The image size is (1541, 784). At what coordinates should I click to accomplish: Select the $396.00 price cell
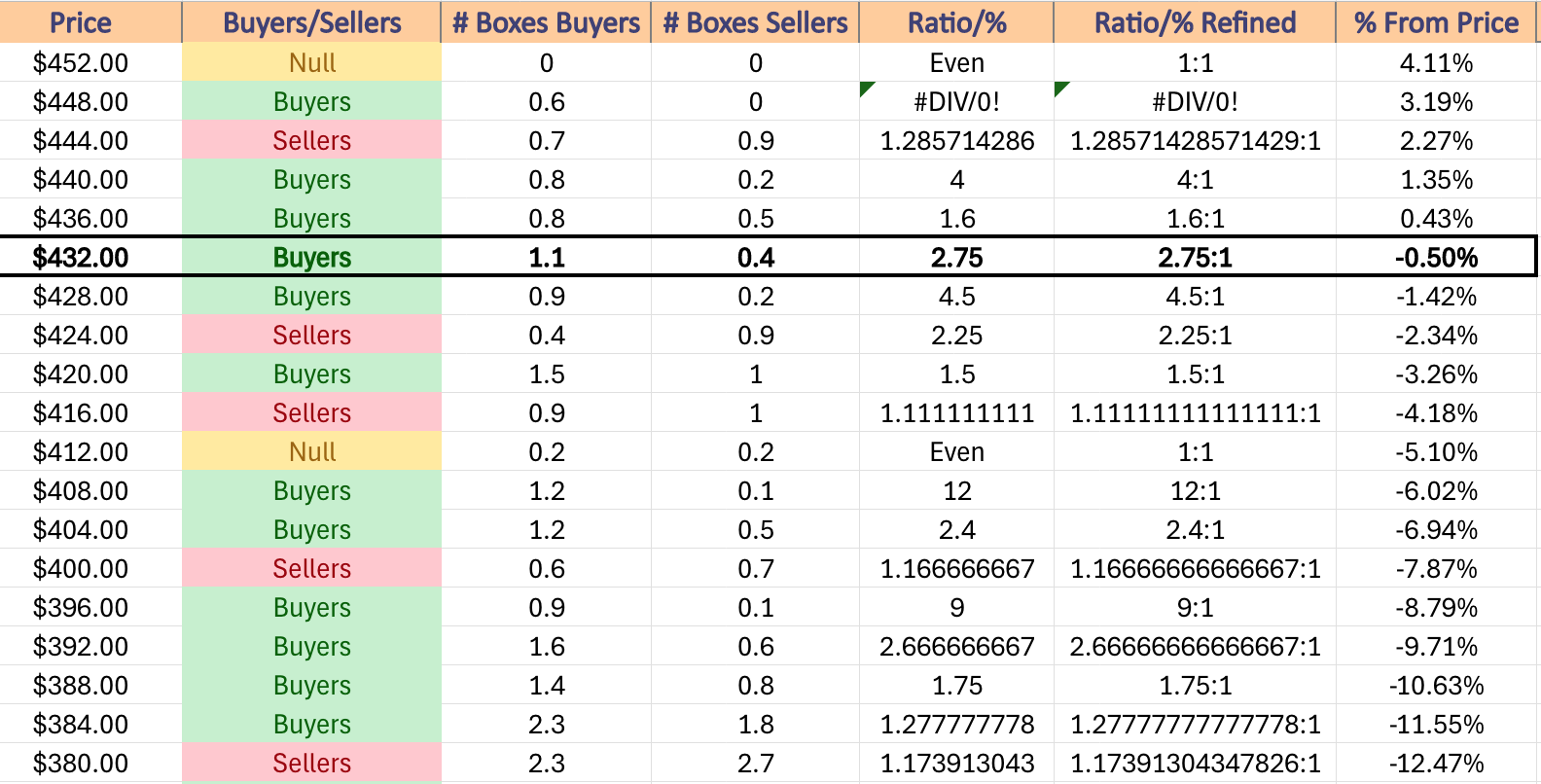(x=90, y=607)
